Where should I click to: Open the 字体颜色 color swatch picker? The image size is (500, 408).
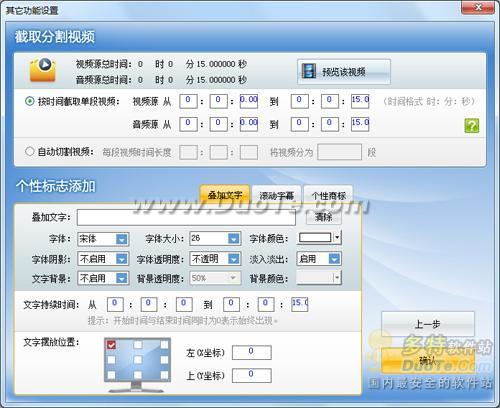pyautogui.click(x=319, y=238)
